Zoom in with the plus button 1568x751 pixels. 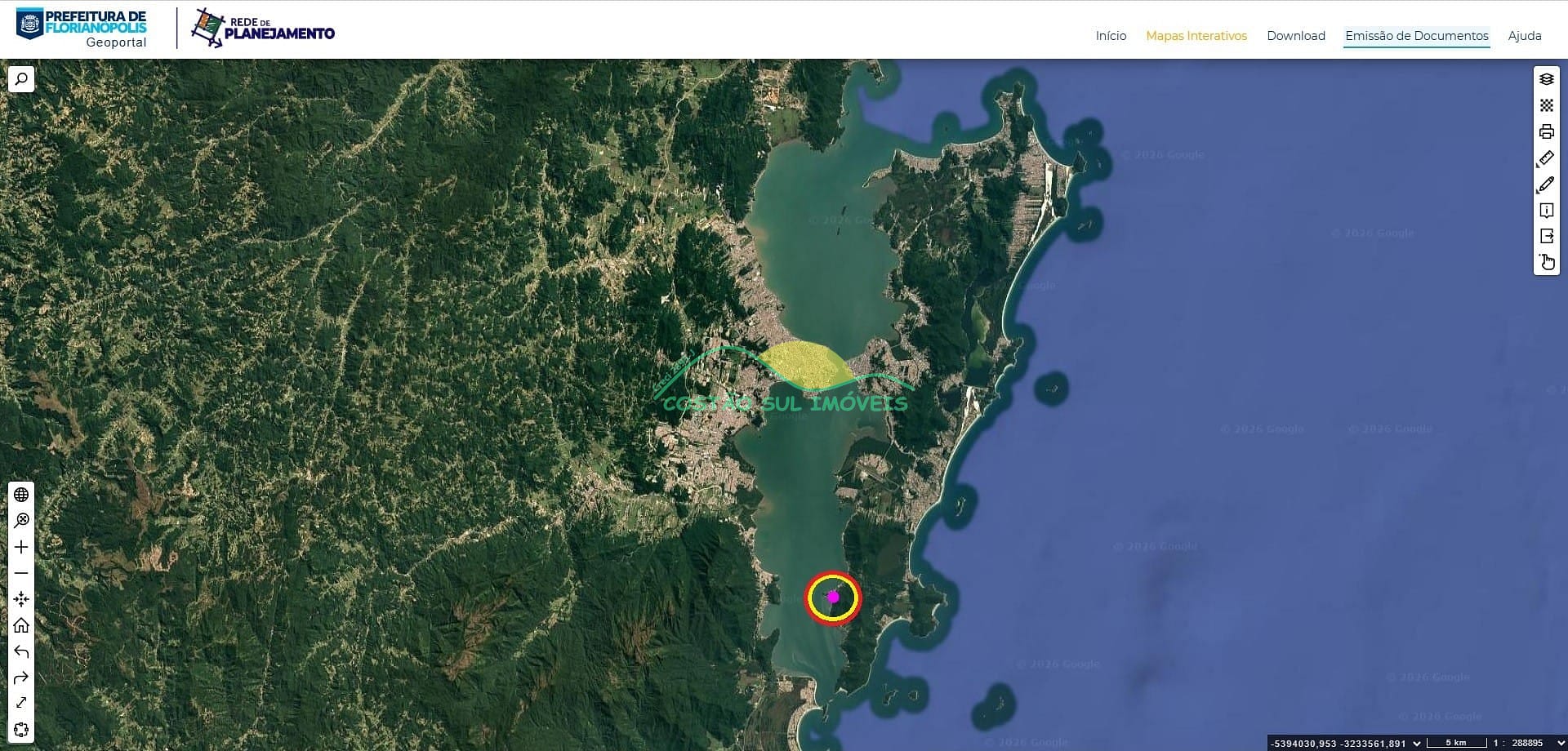(21, 547)
